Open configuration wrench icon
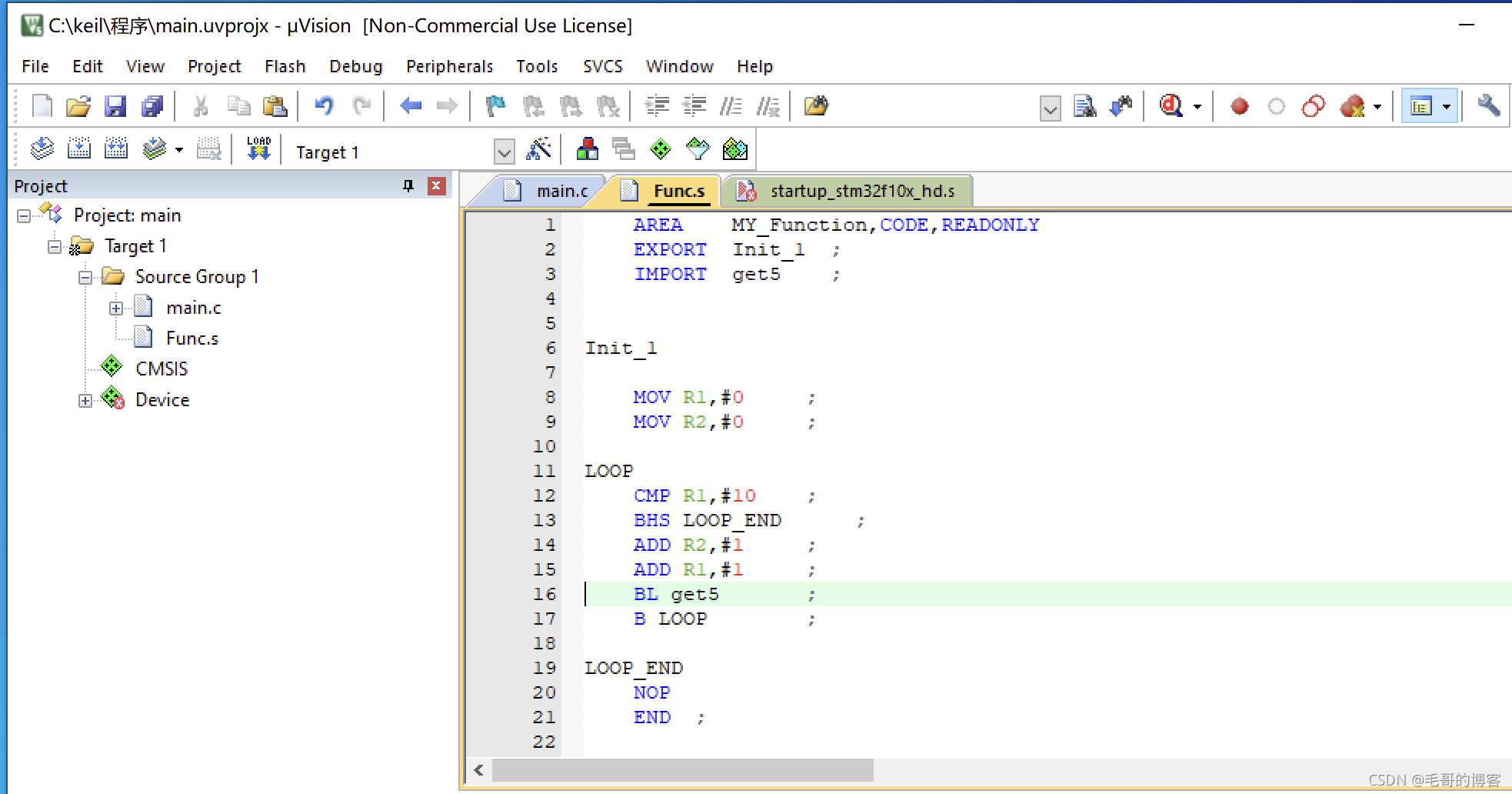1512x794 pixels. pos(1489,106)
